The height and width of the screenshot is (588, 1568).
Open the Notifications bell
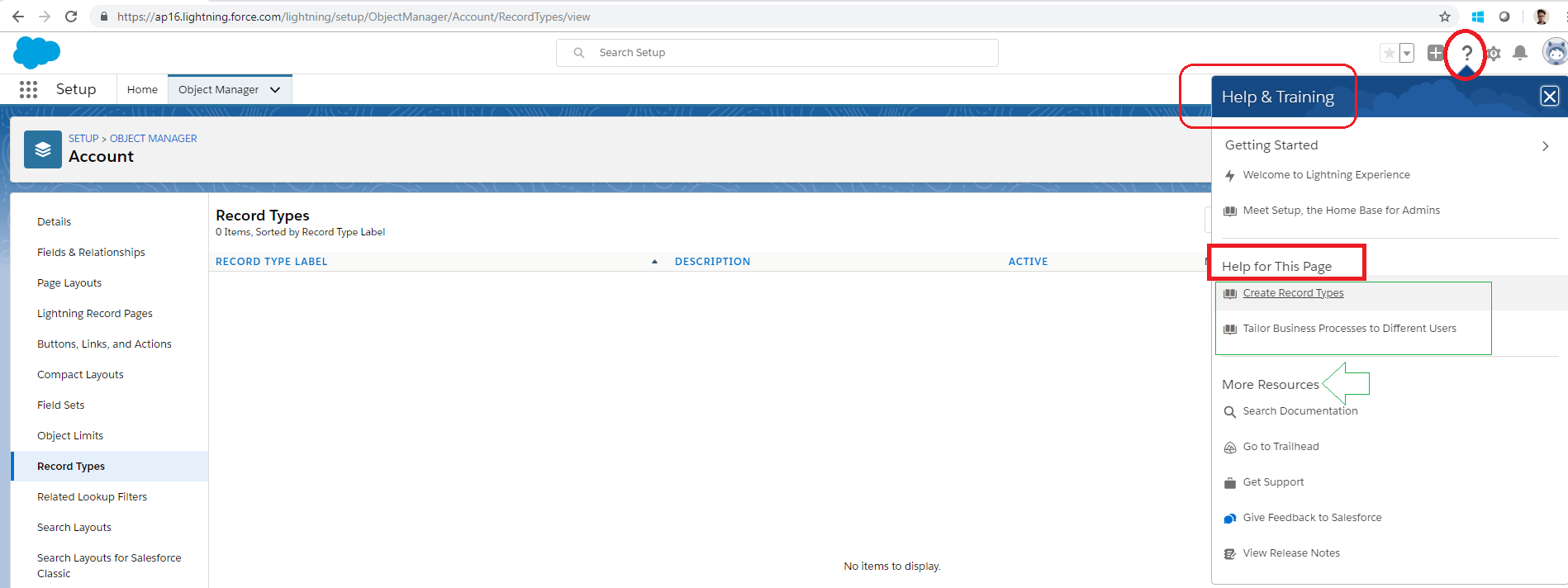(x=1520, y=53)
